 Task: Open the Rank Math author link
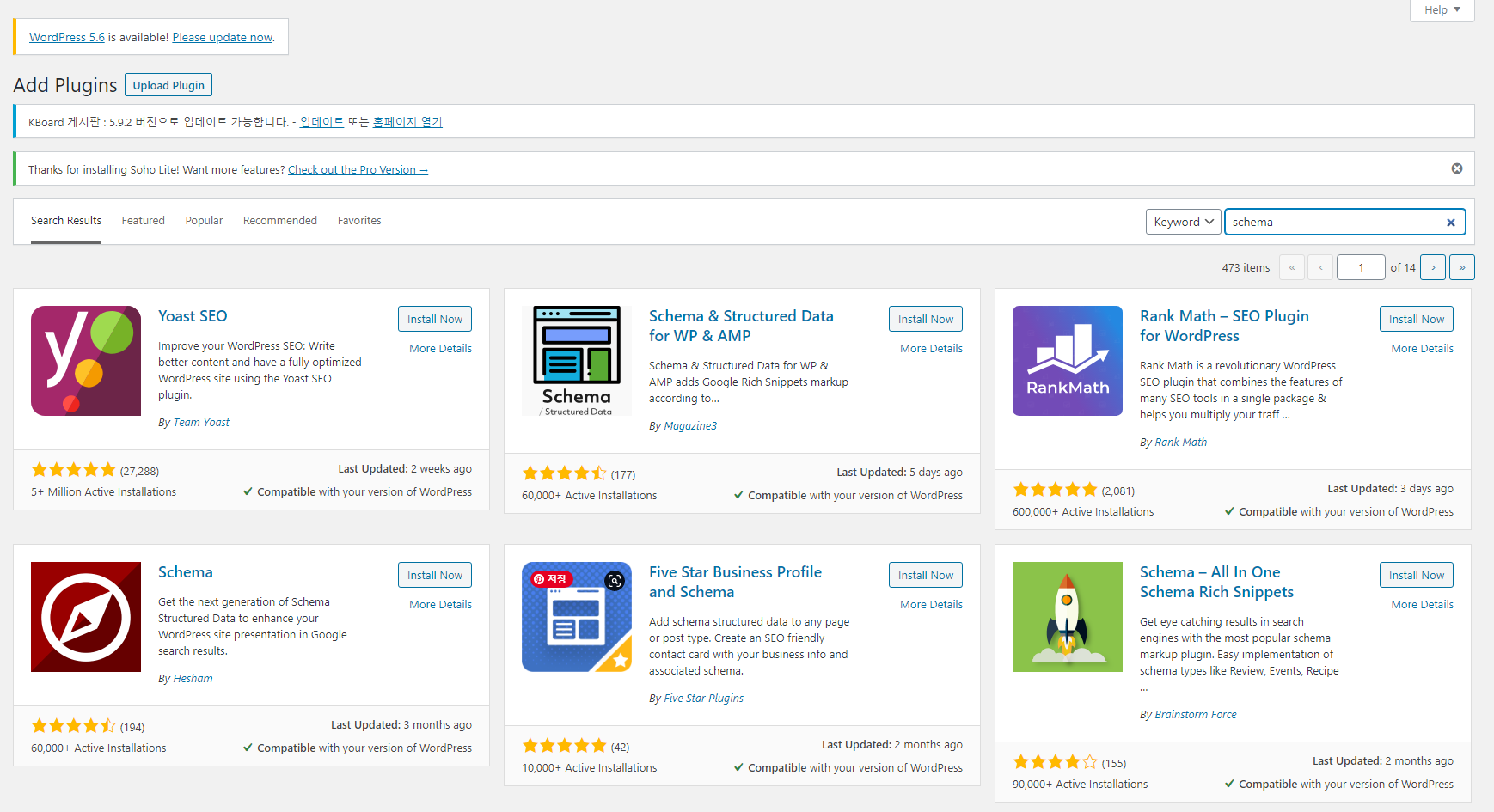click(x=1181, y=443)
